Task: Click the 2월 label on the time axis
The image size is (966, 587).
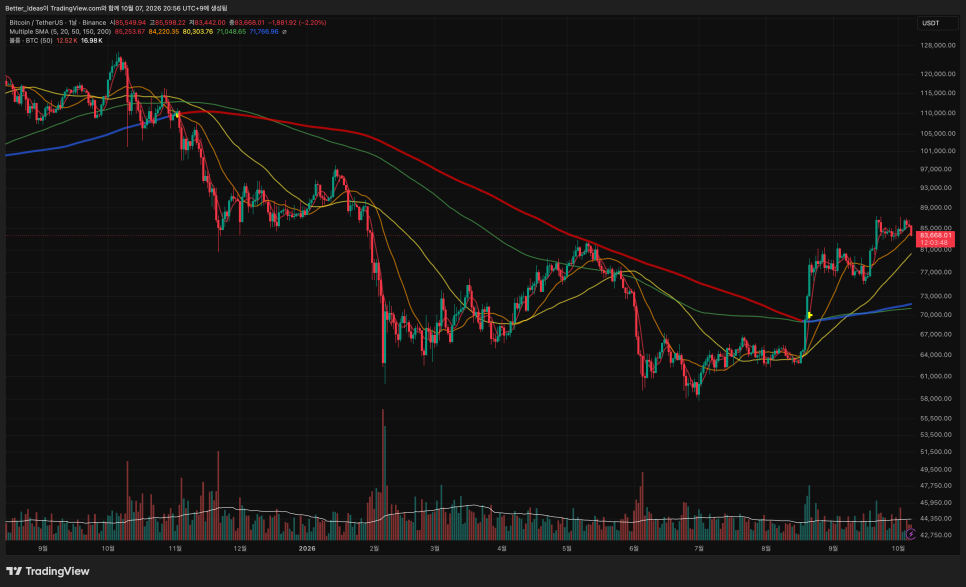Action: (374, 548)
